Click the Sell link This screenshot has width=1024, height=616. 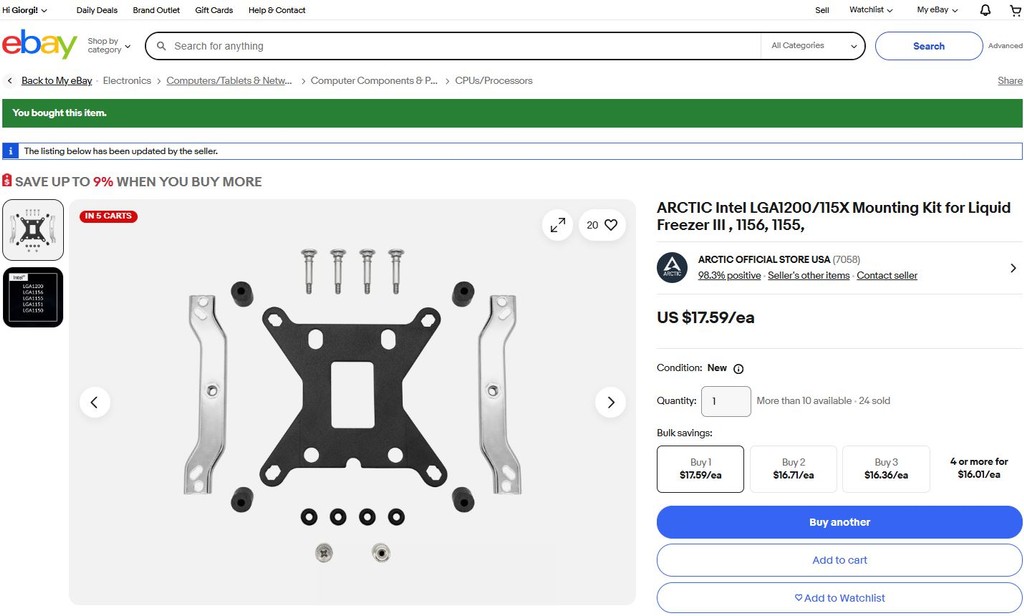pos(822,10)
